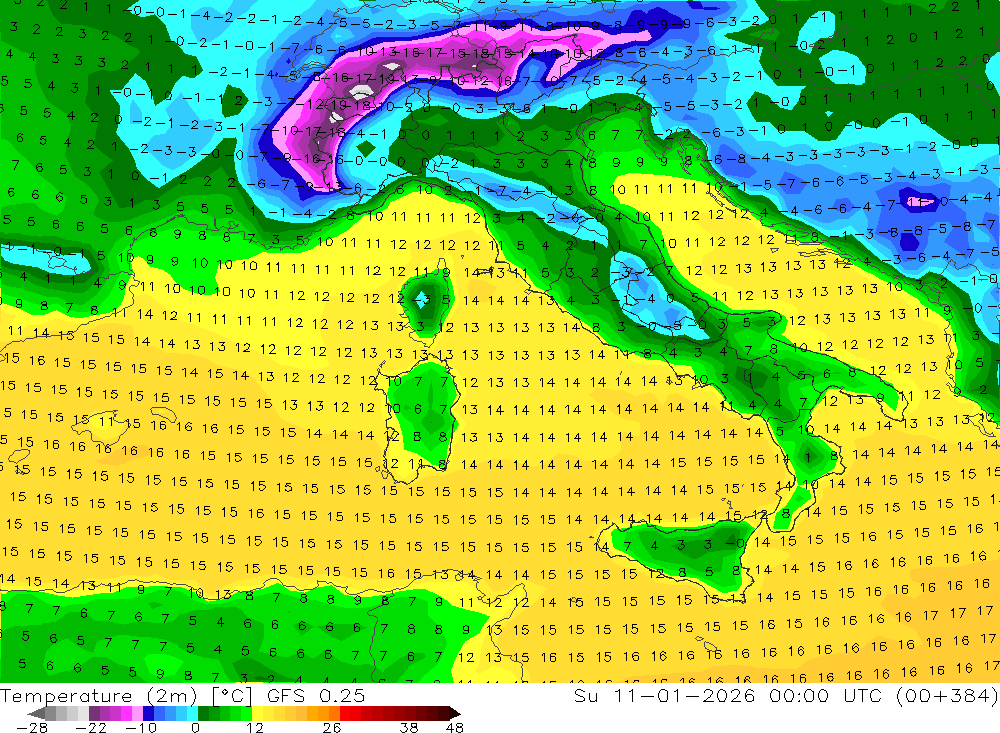Click the -10 legend label

point(141,727)
